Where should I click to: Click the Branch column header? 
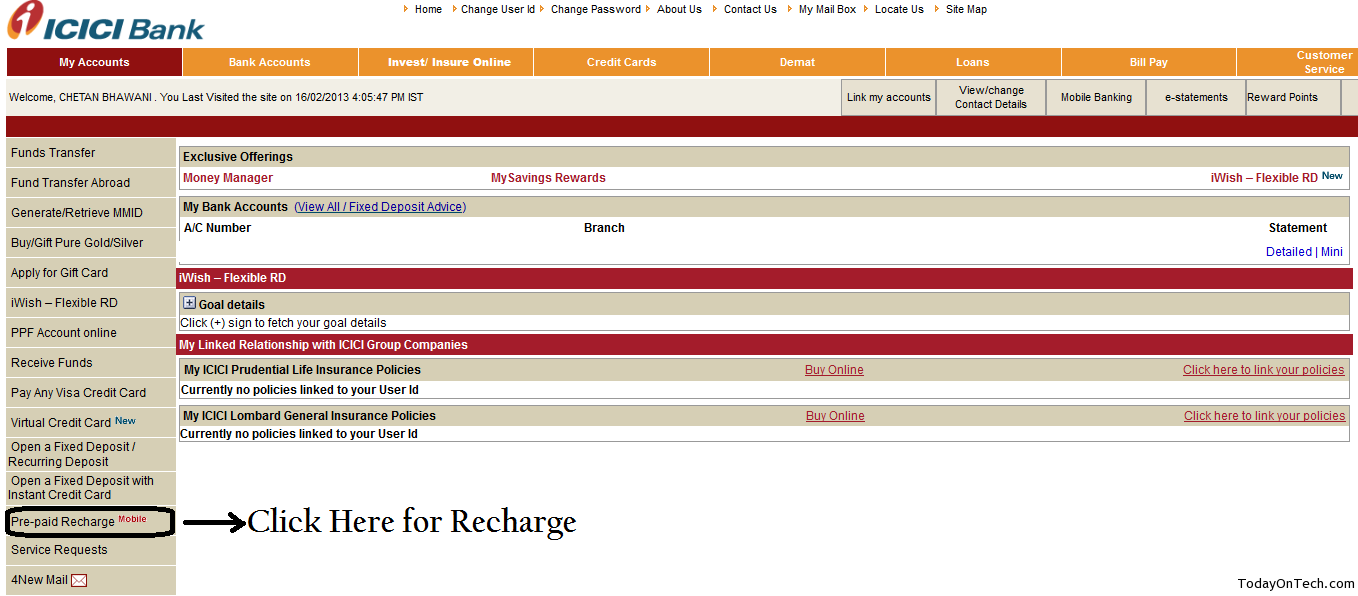604,228
